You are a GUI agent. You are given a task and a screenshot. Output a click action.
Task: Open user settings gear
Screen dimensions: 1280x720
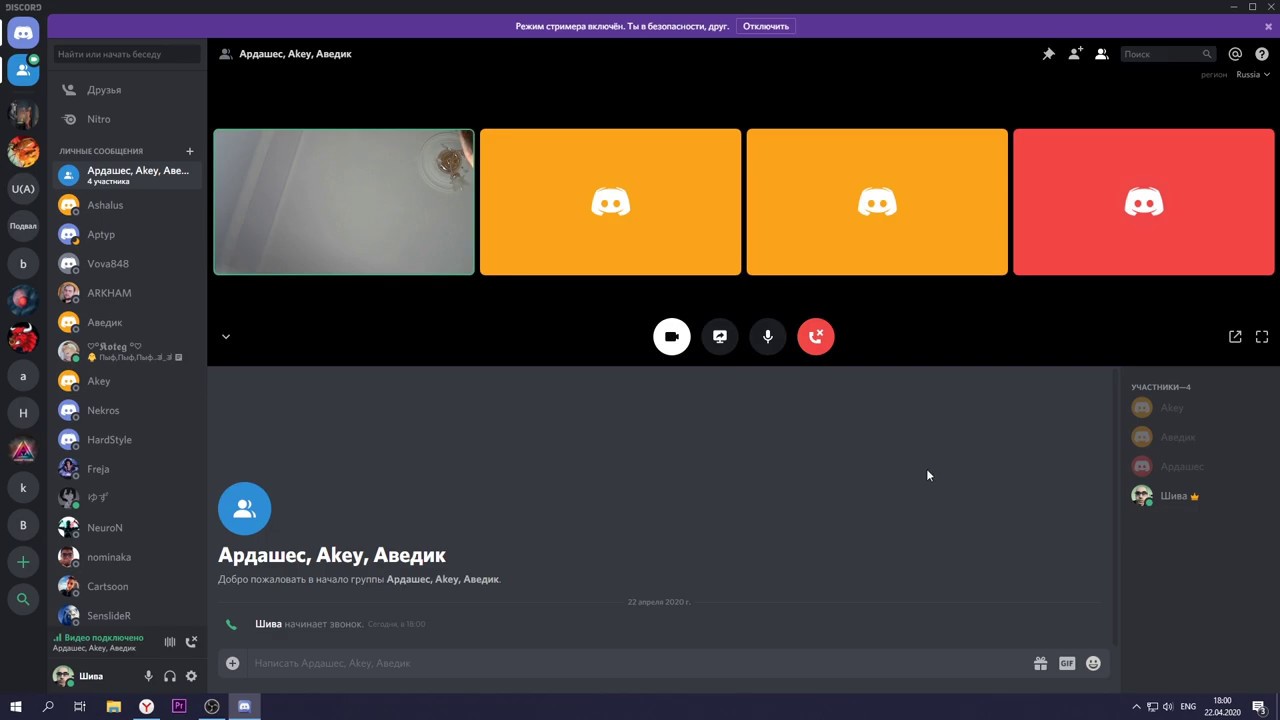pos(191,676)
